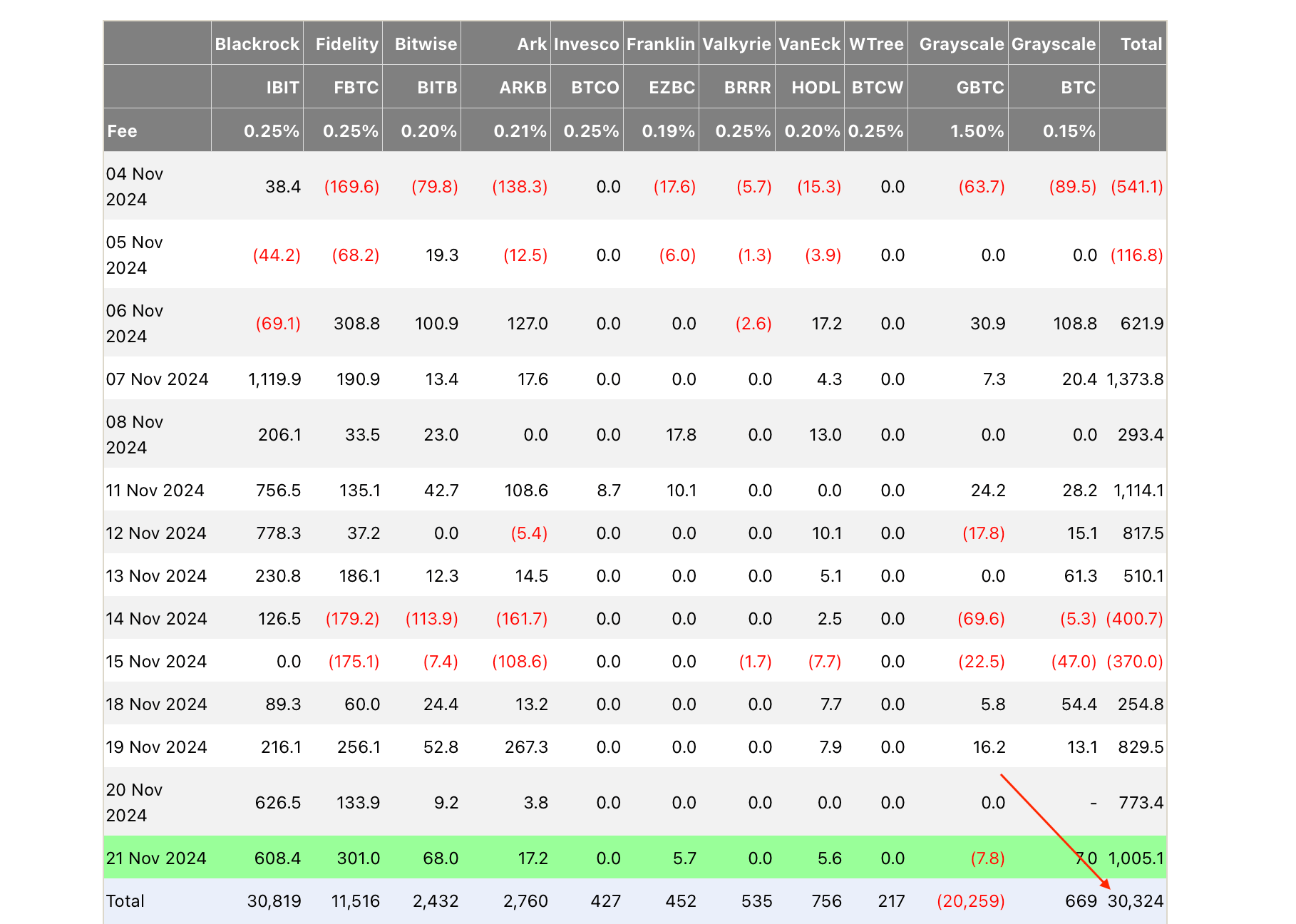
Task: Select the 0.15% fee value
Action: pyautogui.click(x=1069, y=131)
